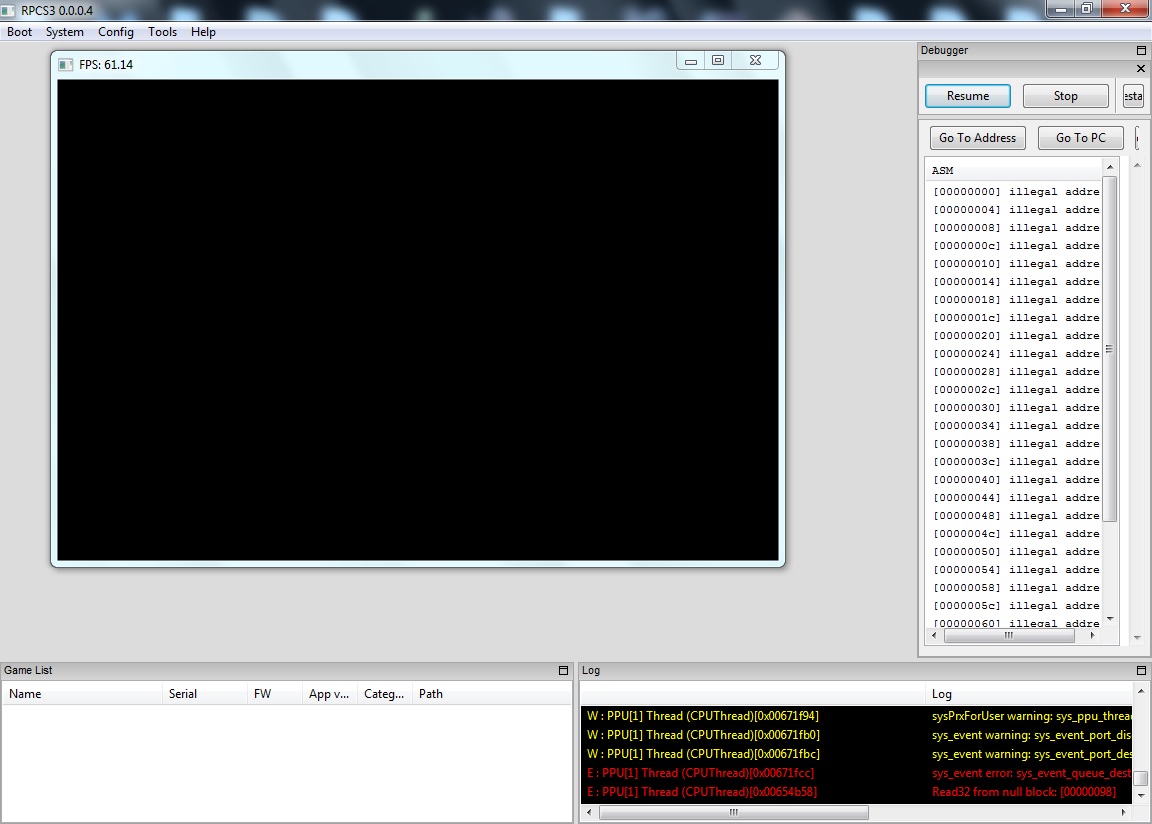This screenshot has width=1152, height=824.
Task: Open the Boot menu
Action: click(20, 32)
